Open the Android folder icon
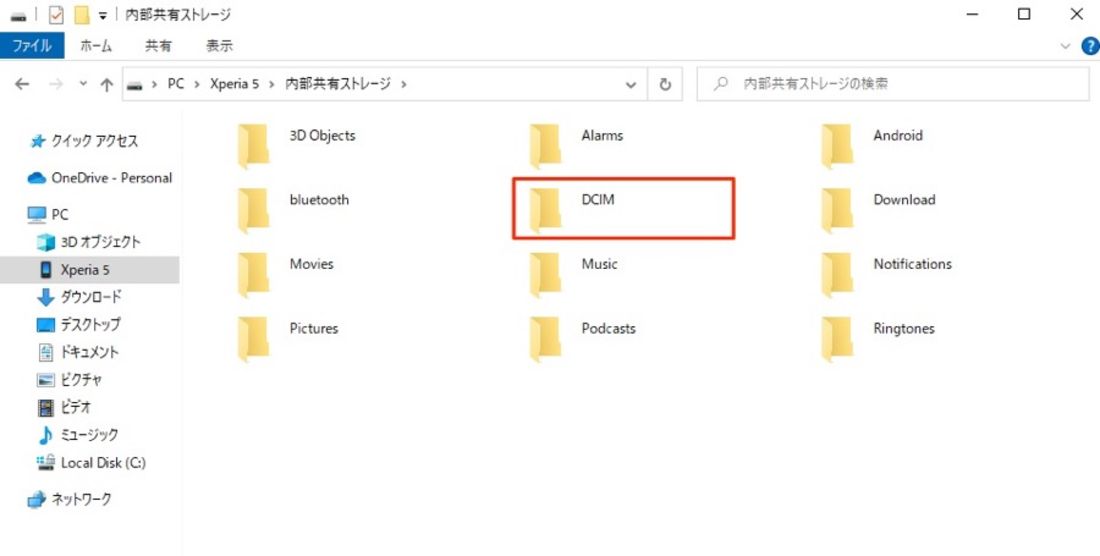Image resolution: width=1100 pixels, height=556 pixels. pyautogui.click(x=837, y=146)
